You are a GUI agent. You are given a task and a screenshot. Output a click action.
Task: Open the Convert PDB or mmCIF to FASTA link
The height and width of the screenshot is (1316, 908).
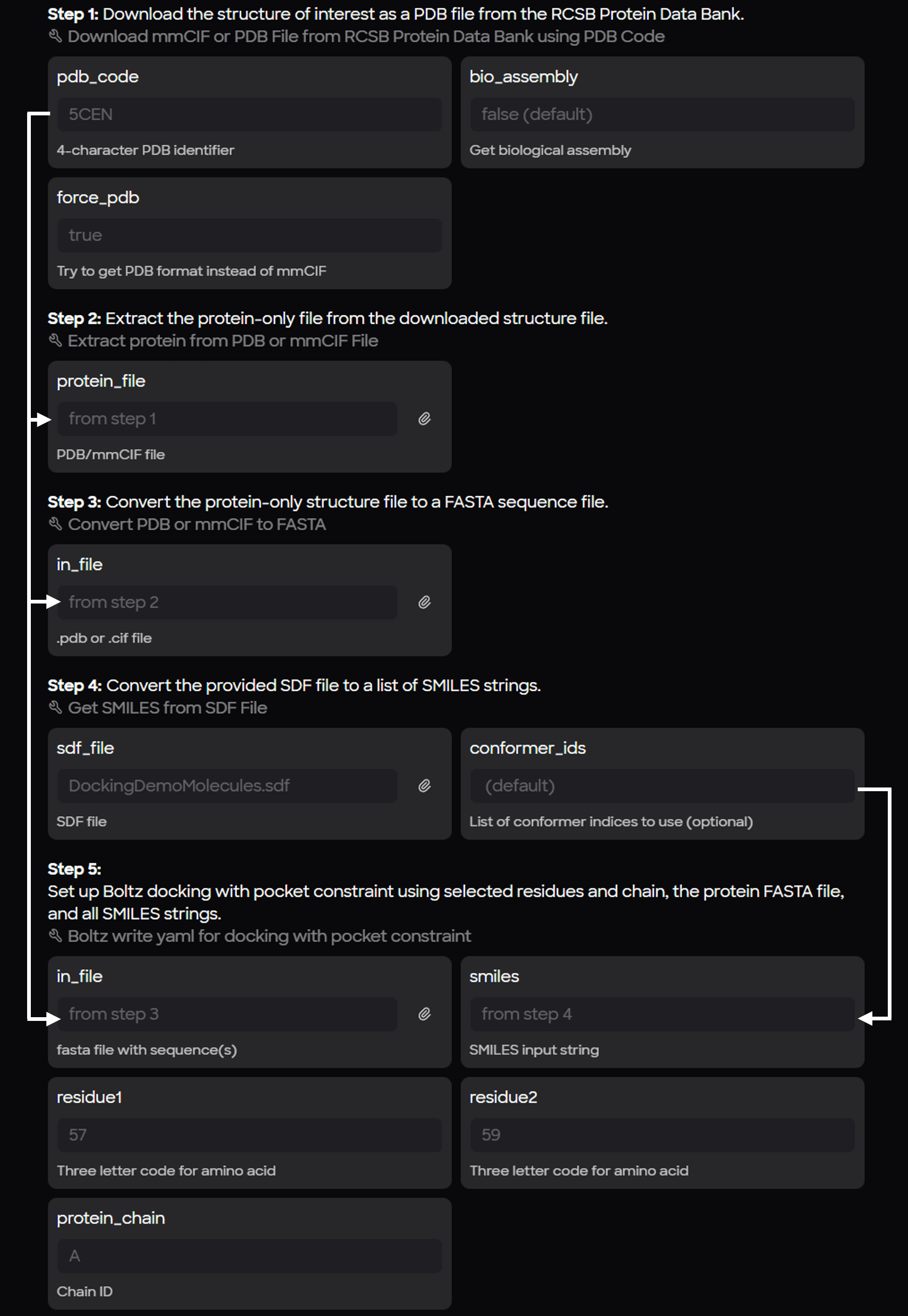197,525
